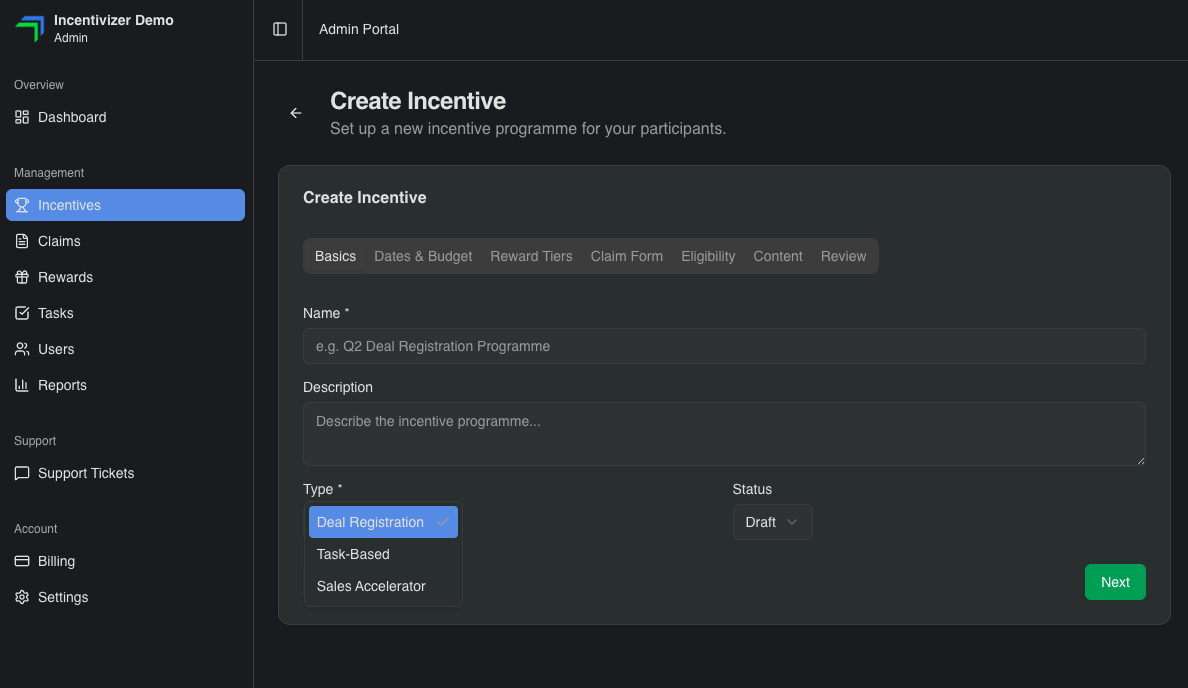Click the Status dropdown chevron
Screen dimensions: 1188x688
click(x=793, y=522)
